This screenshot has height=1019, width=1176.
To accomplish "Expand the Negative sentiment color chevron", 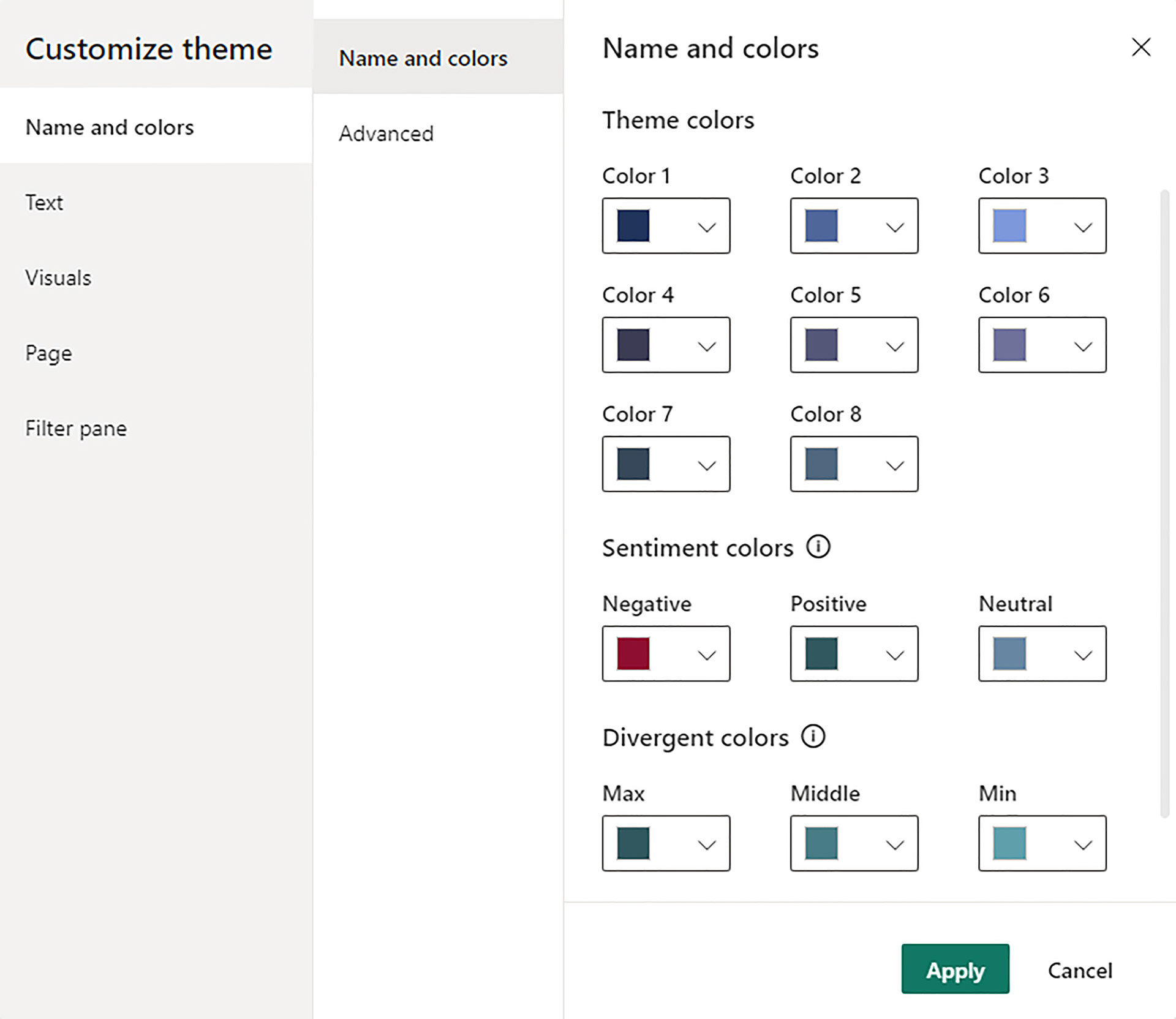I will click(707, 655).
